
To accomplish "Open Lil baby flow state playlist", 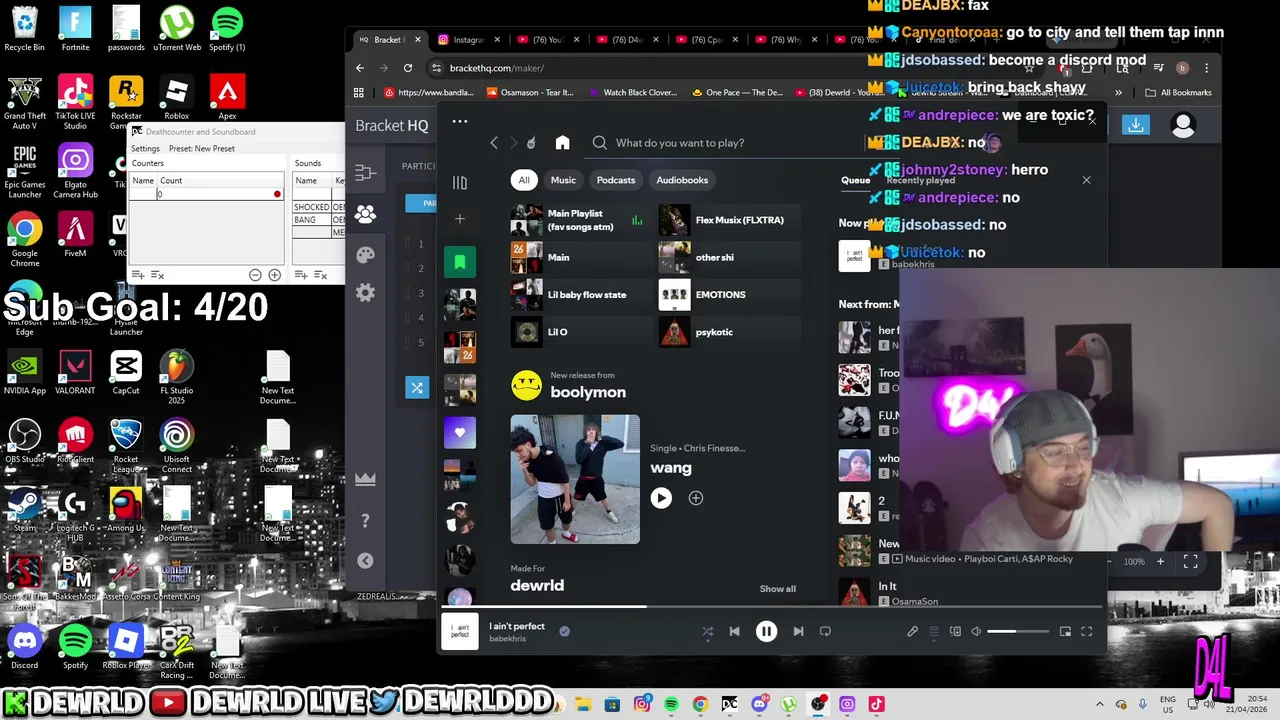I will (x=581, y=295).
